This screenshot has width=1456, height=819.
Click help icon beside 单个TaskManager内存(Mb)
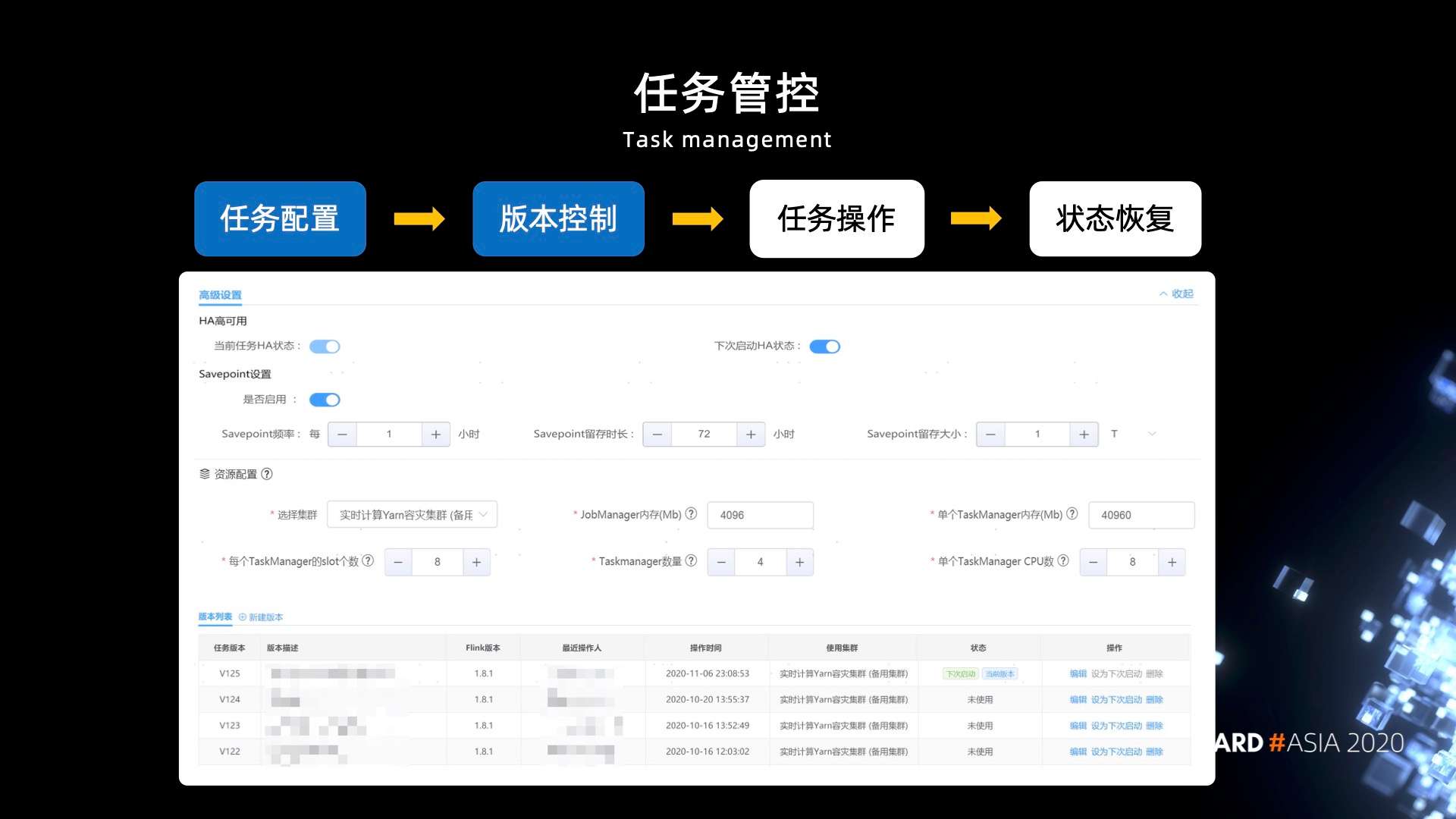click(x=1072, y=514)
